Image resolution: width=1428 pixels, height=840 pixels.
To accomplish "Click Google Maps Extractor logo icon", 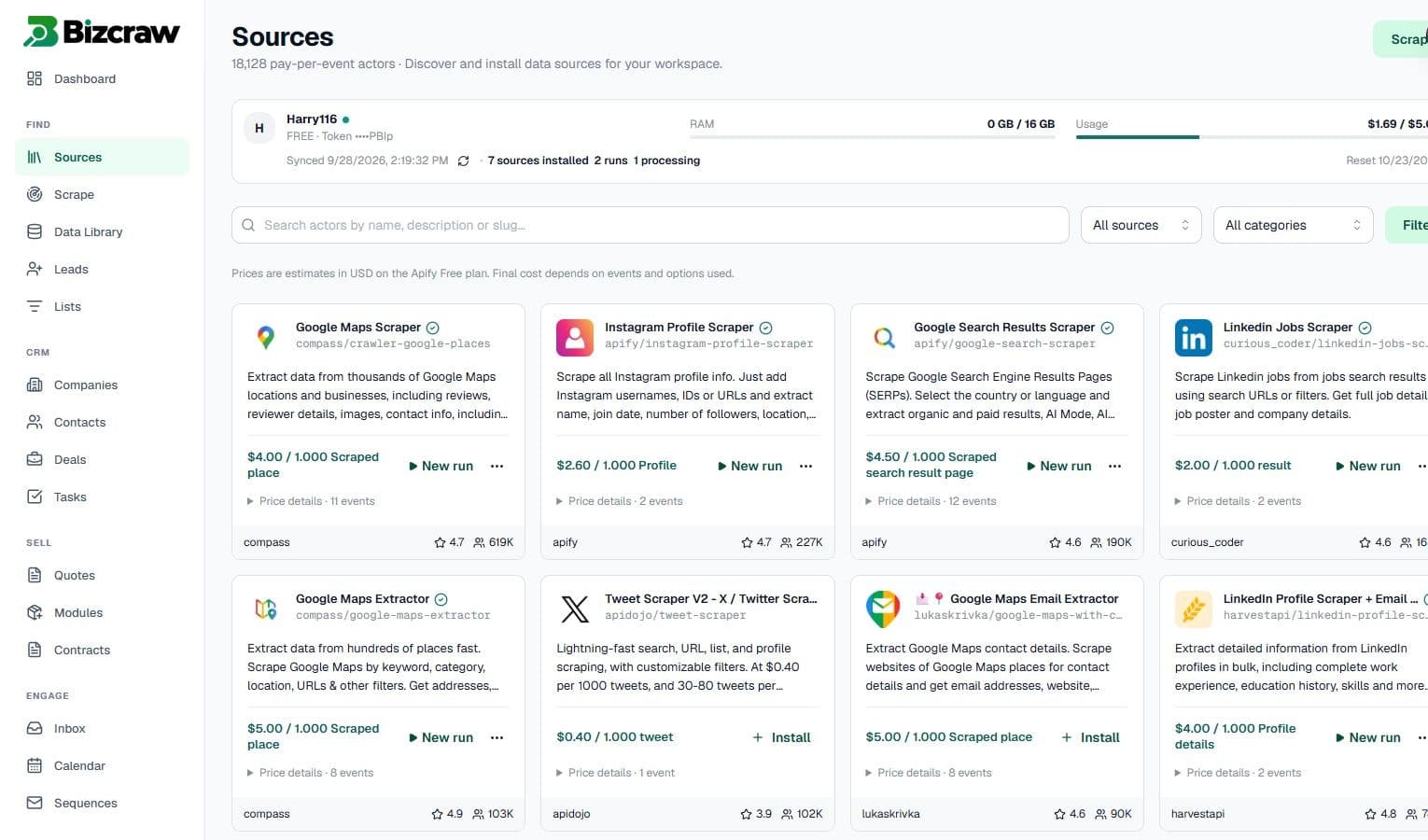I will tap(266, 609).
